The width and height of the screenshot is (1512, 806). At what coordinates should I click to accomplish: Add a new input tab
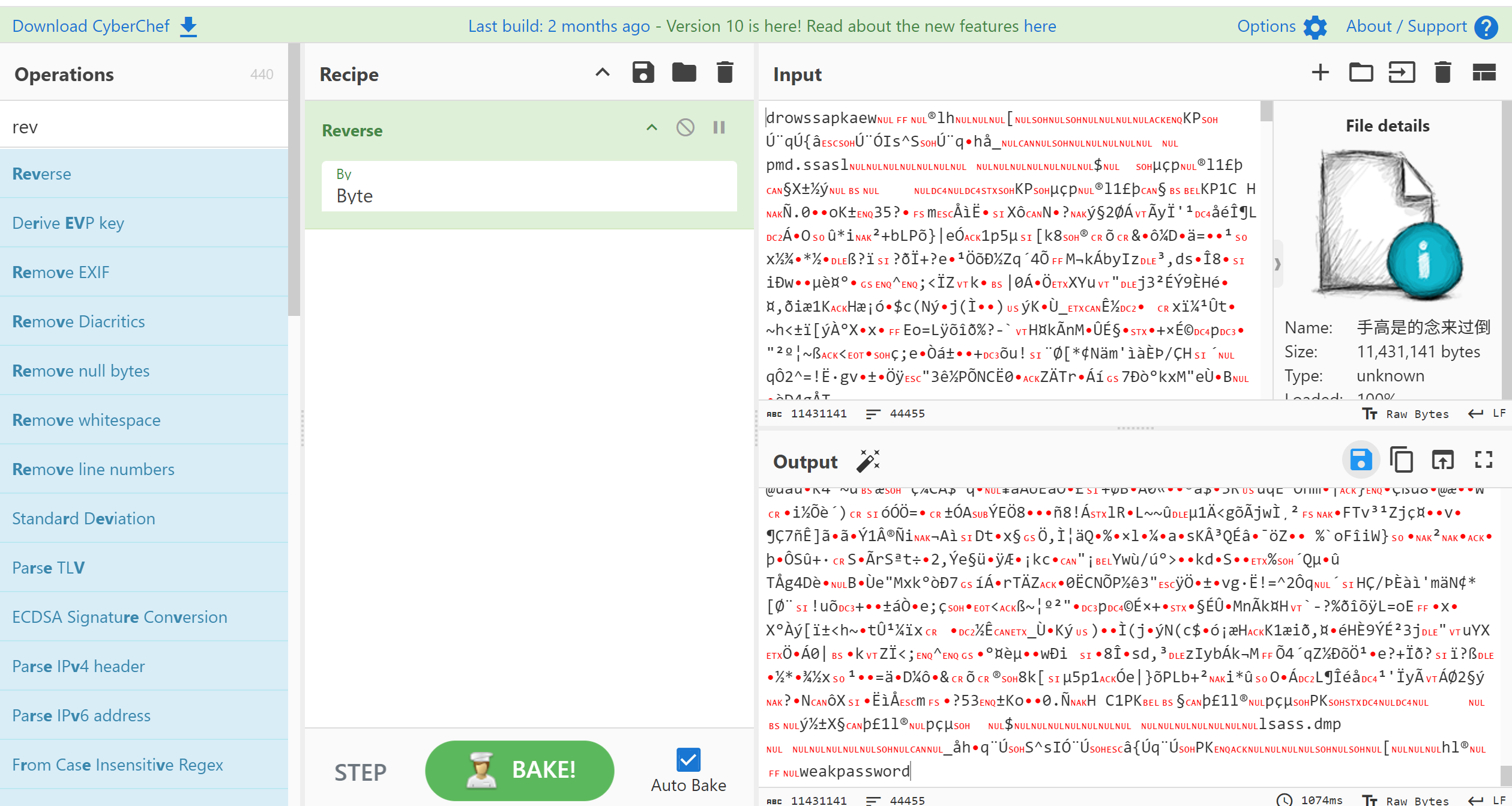1320,73
